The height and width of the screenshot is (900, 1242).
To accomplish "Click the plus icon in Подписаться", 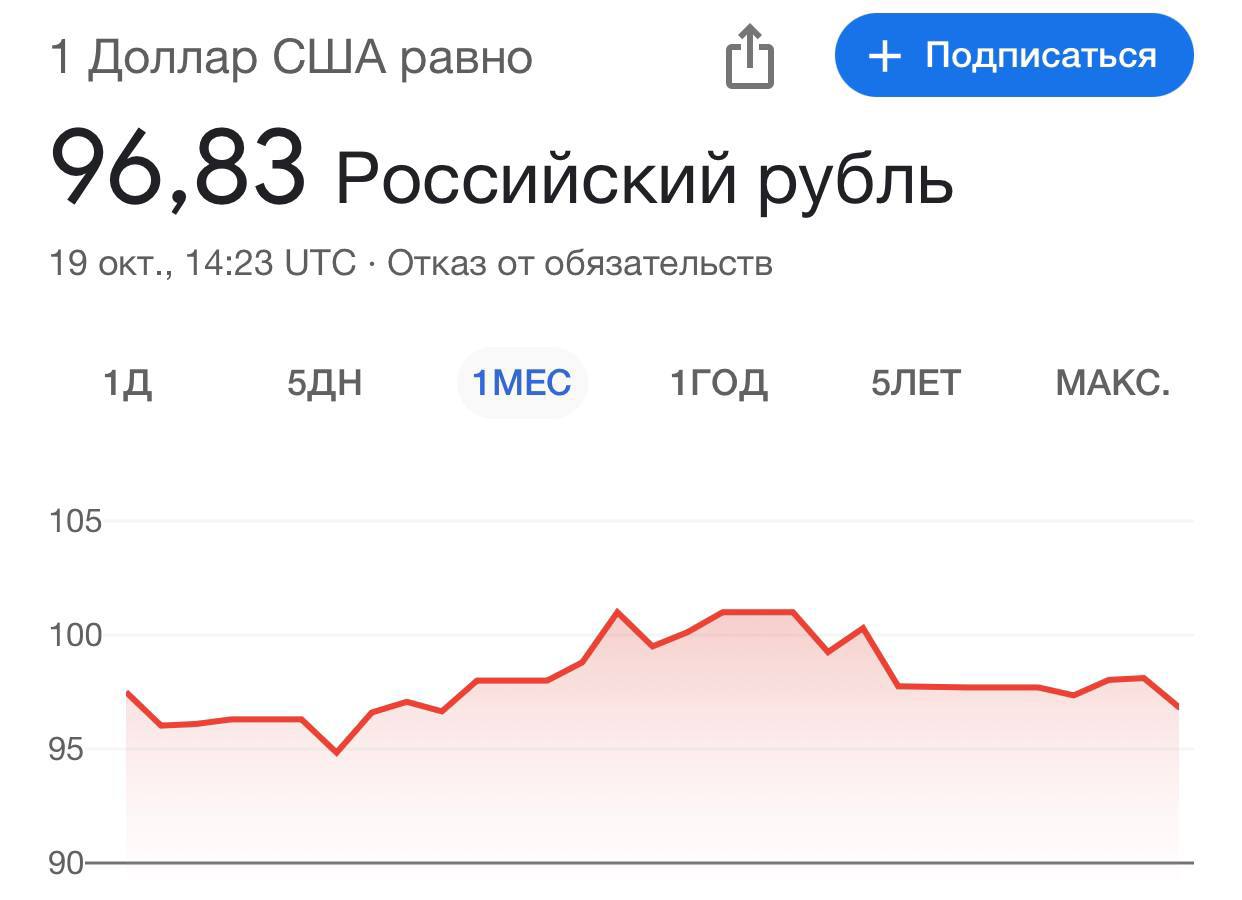I will tap(884, 56).
